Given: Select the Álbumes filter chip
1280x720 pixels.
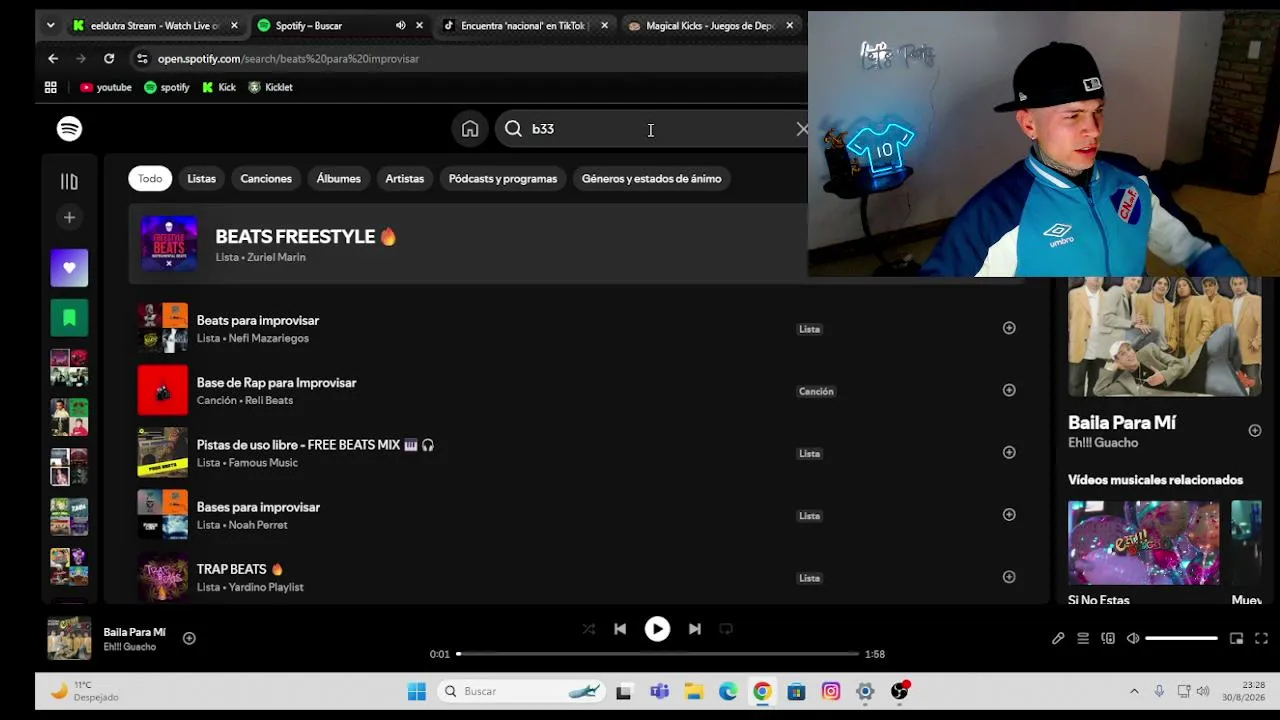Looking at the screenshot, I should (339, 179).
